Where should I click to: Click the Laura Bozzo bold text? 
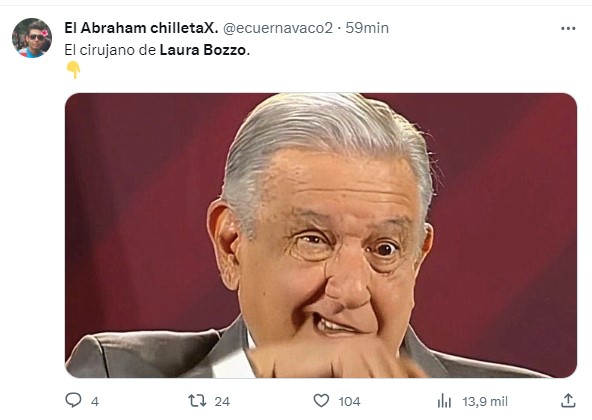coord(203,50)
